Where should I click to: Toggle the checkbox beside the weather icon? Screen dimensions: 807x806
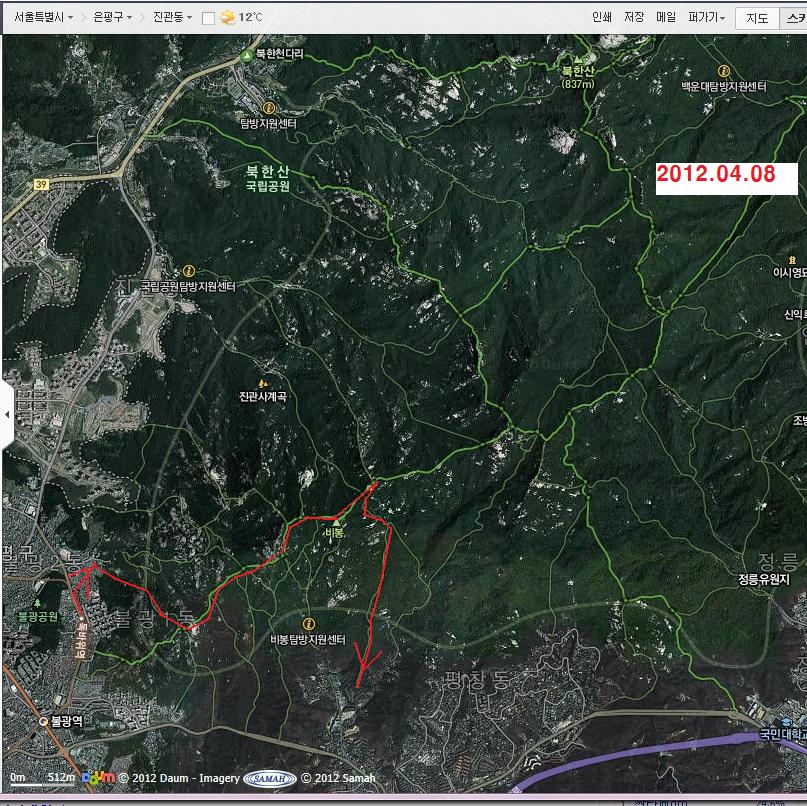(x=208, y=18)
